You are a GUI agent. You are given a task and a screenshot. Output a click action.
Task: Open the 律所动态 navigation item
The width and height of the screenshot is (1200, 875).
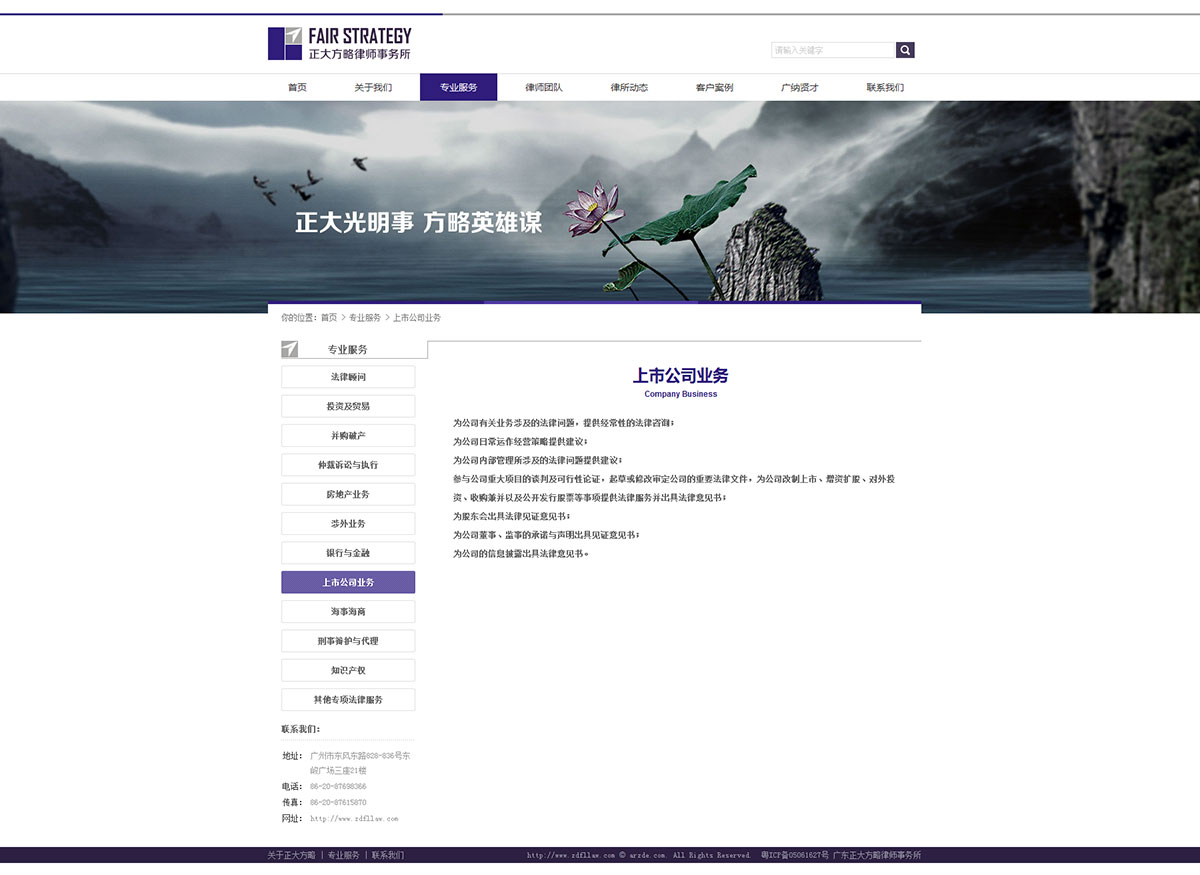click(x=629, y=88)
